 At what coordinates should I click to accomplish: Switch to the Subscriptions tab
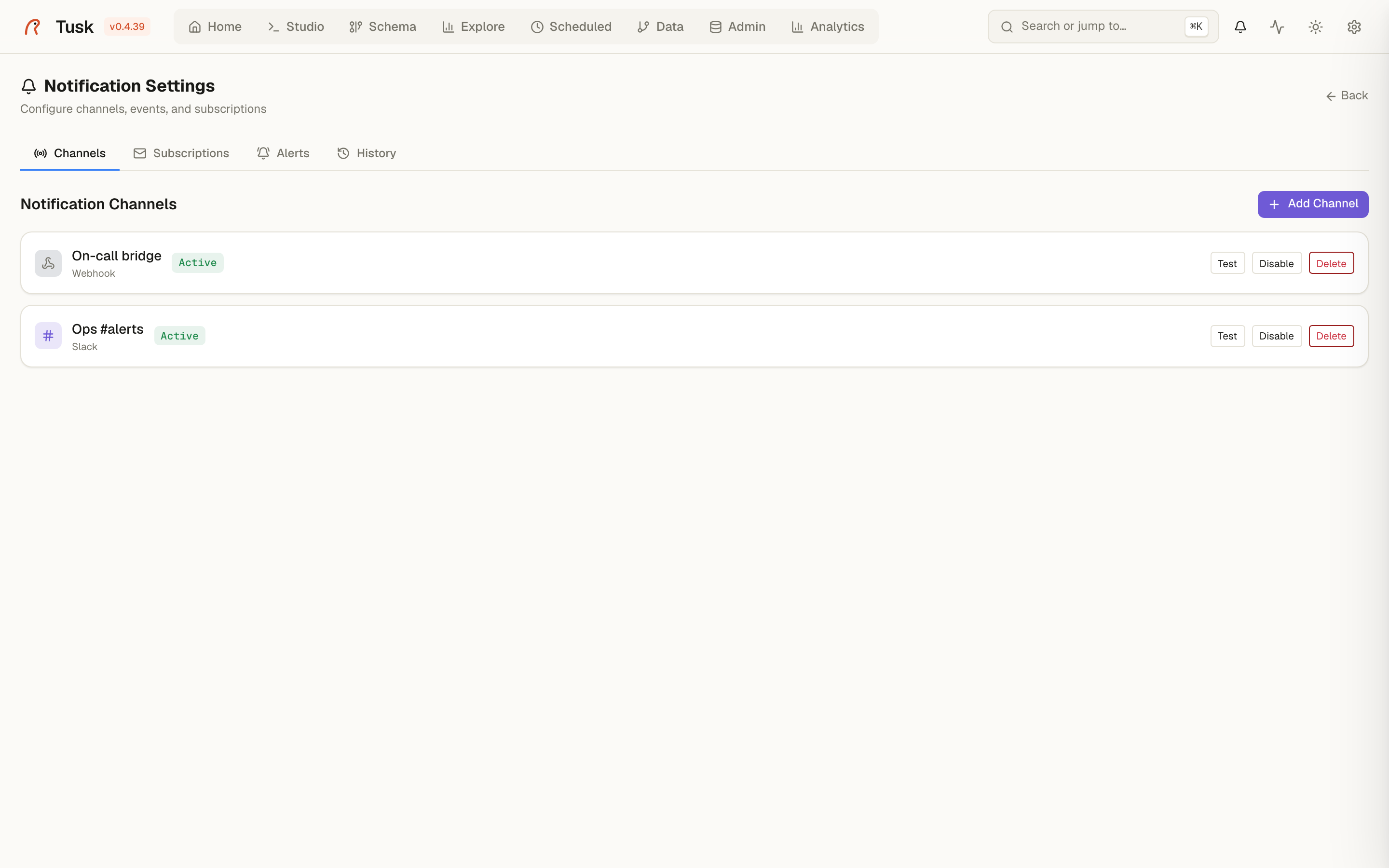point(181,153)
